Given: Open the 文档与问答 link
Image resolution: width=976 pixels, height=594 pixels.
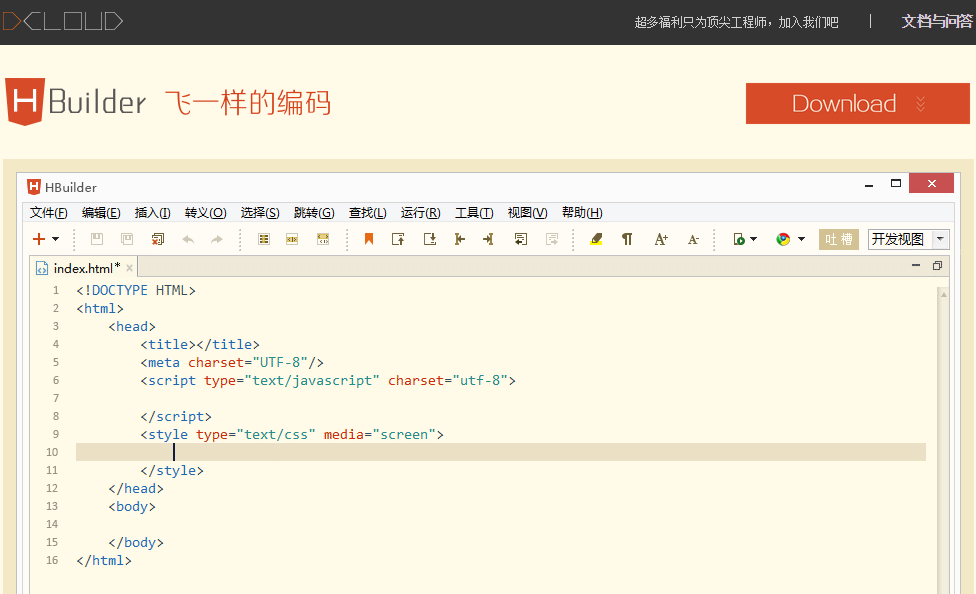Looking at the screenshot, I should point(937,22).
